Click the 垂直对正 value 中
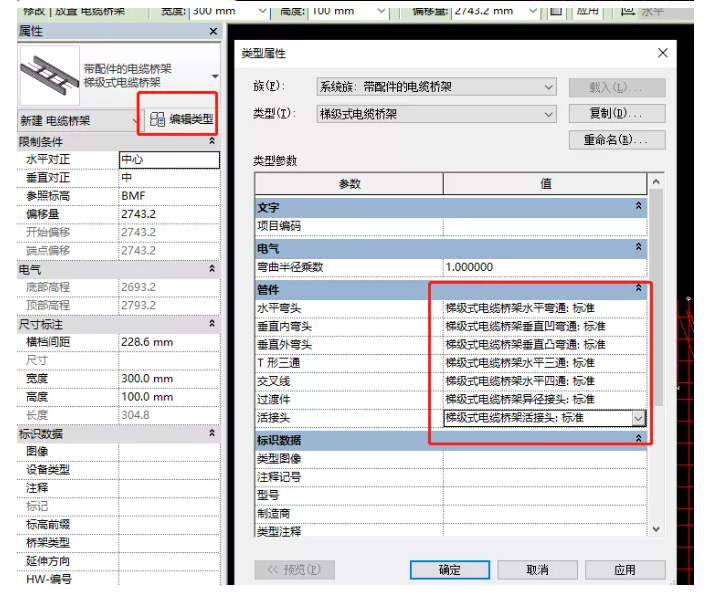This screenshot has width=720, height=605. tap(169, 178)
